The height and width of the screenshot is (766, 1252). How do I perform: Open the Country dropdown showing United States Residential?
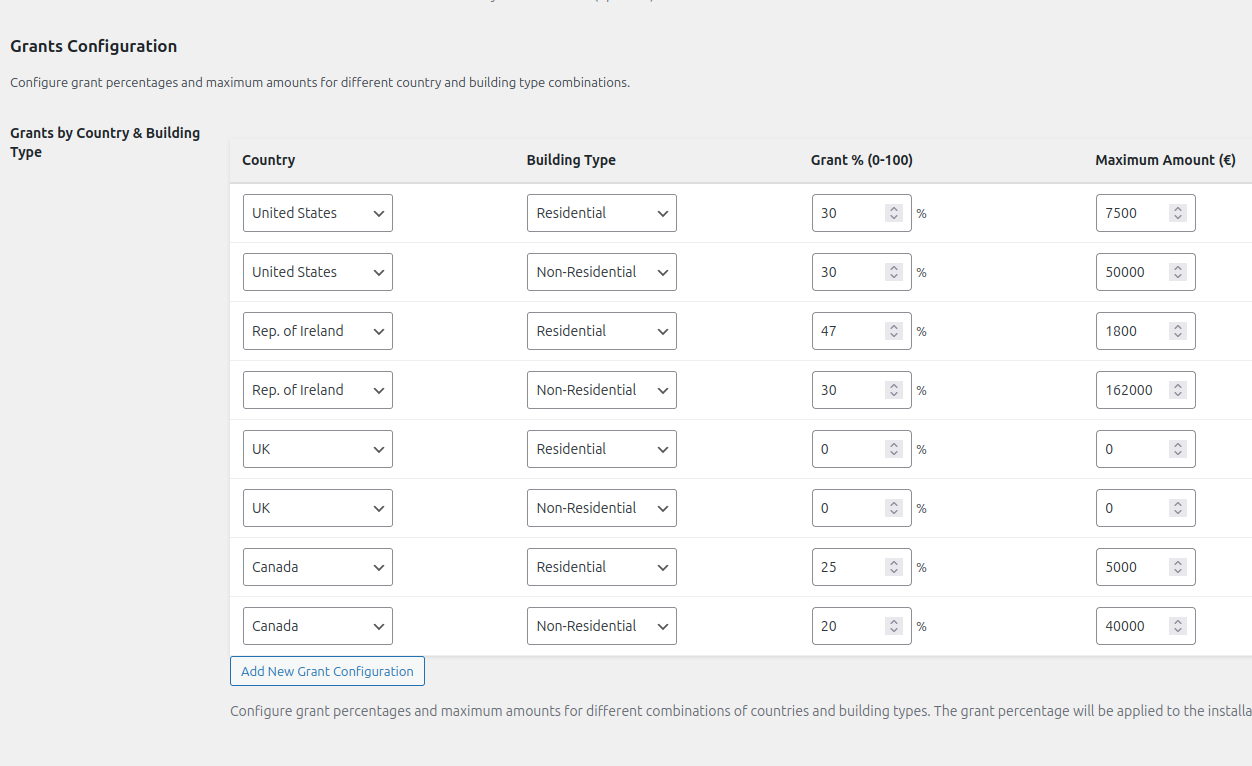(317, 212)
